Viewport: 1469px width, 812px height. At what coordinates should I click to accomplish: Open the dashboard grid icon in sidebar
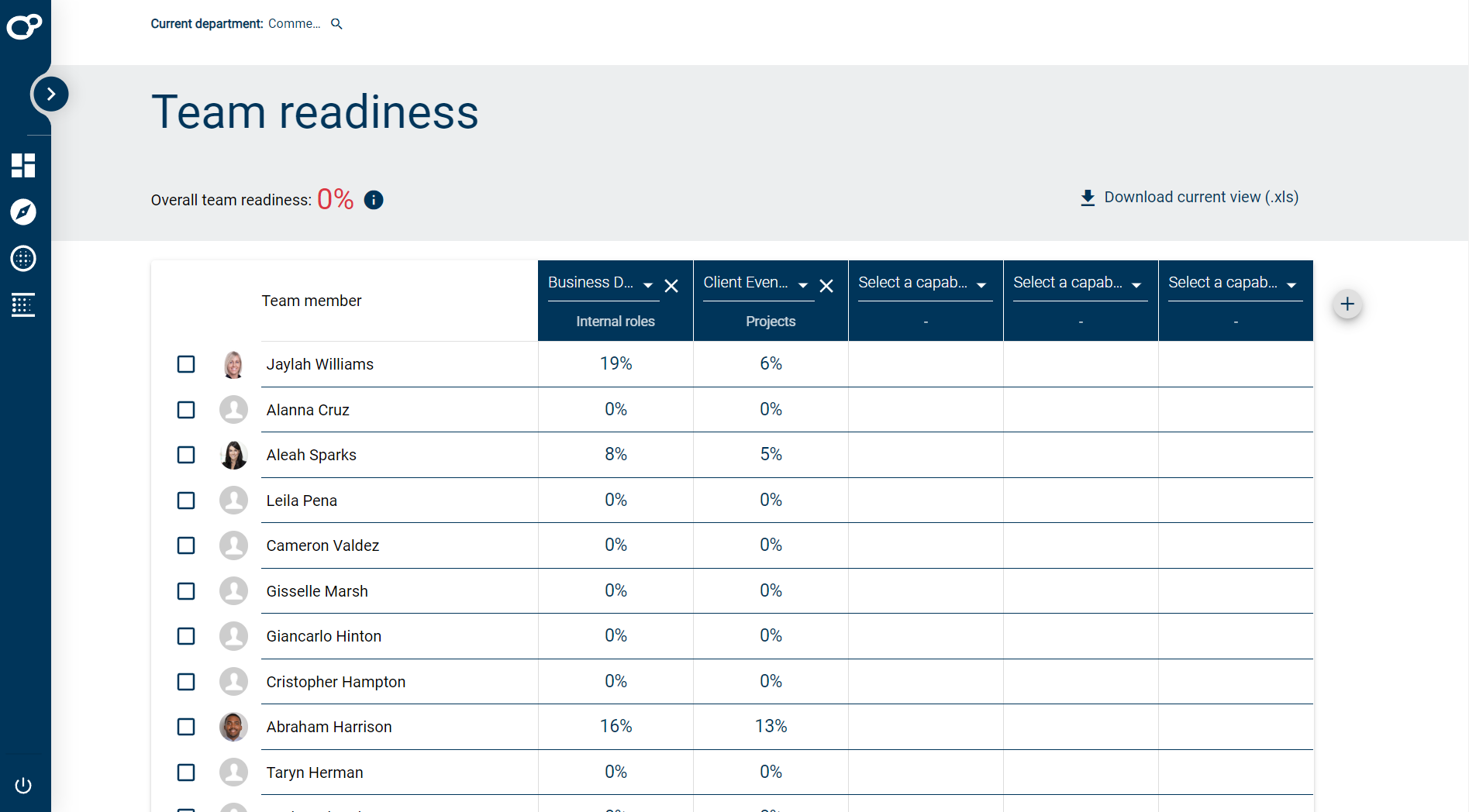(x=23, y=166)
